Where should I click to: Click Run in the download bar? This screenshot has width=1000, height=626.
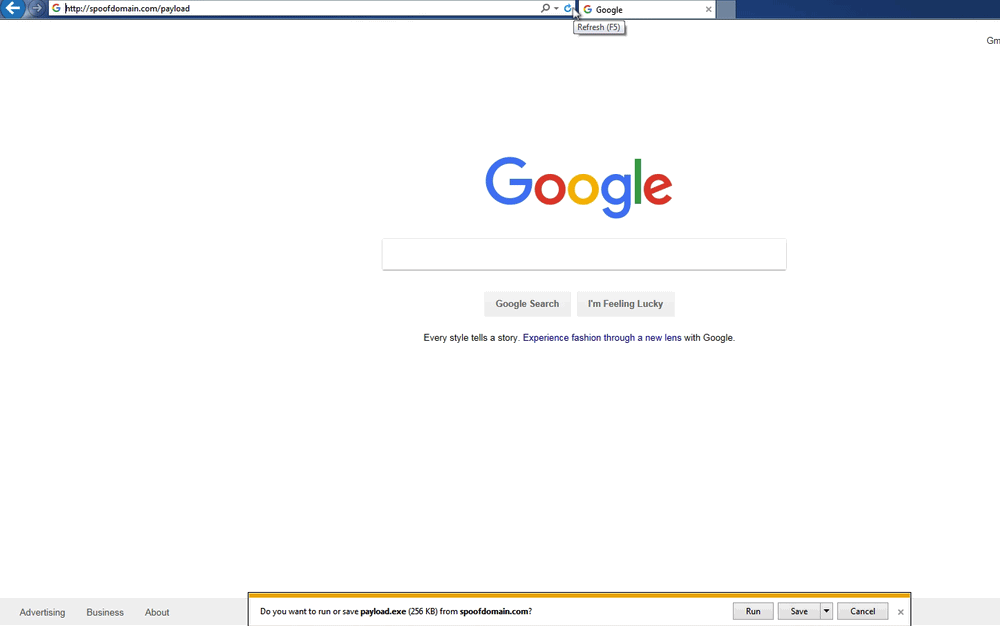coord(753,611)
